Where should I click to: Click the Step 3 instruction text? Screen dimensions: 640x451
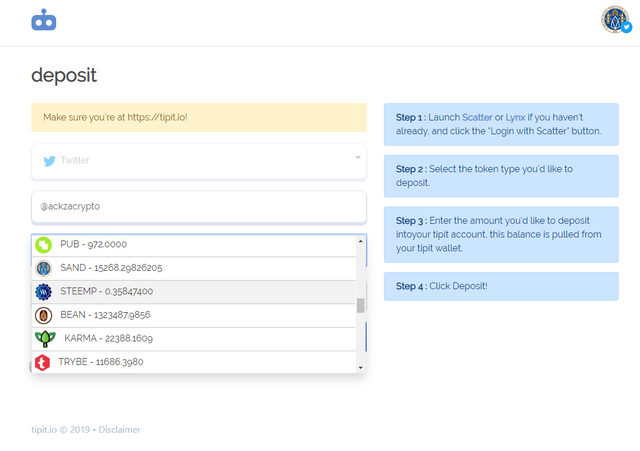[x=501, y=234]
